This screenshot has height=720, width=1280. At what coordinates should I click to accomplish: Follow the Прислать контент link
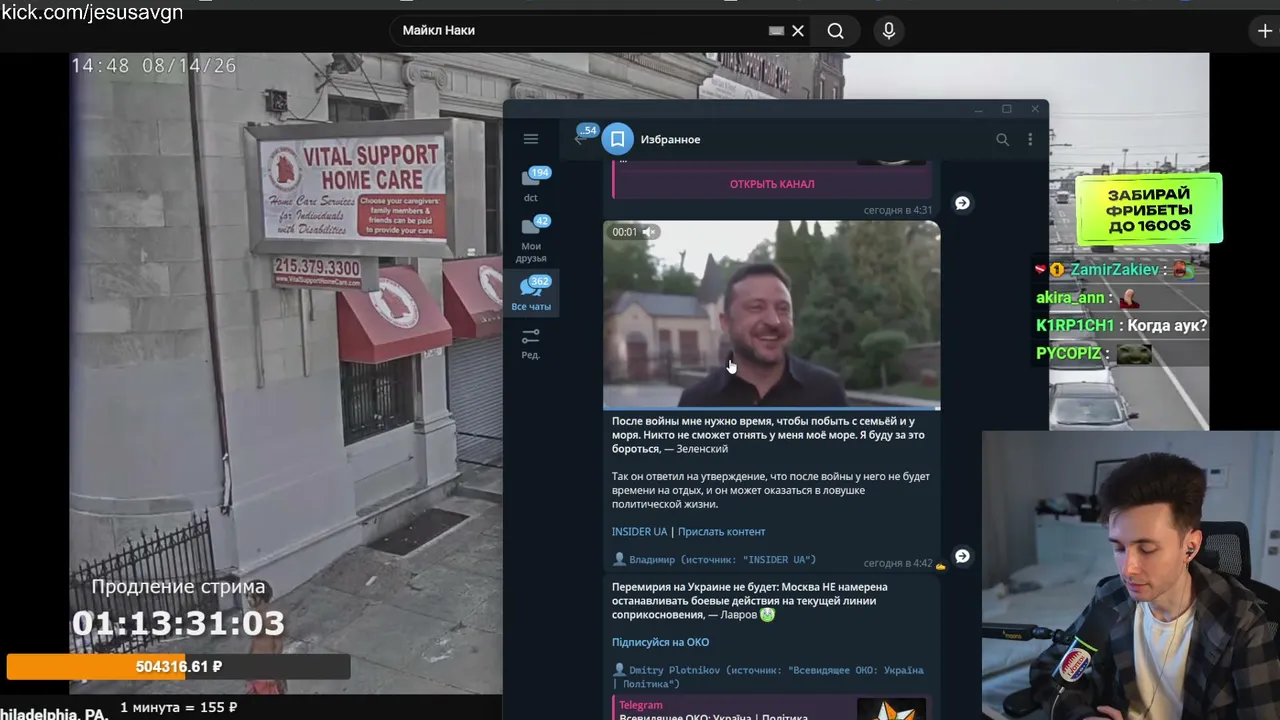coord(721,532)
